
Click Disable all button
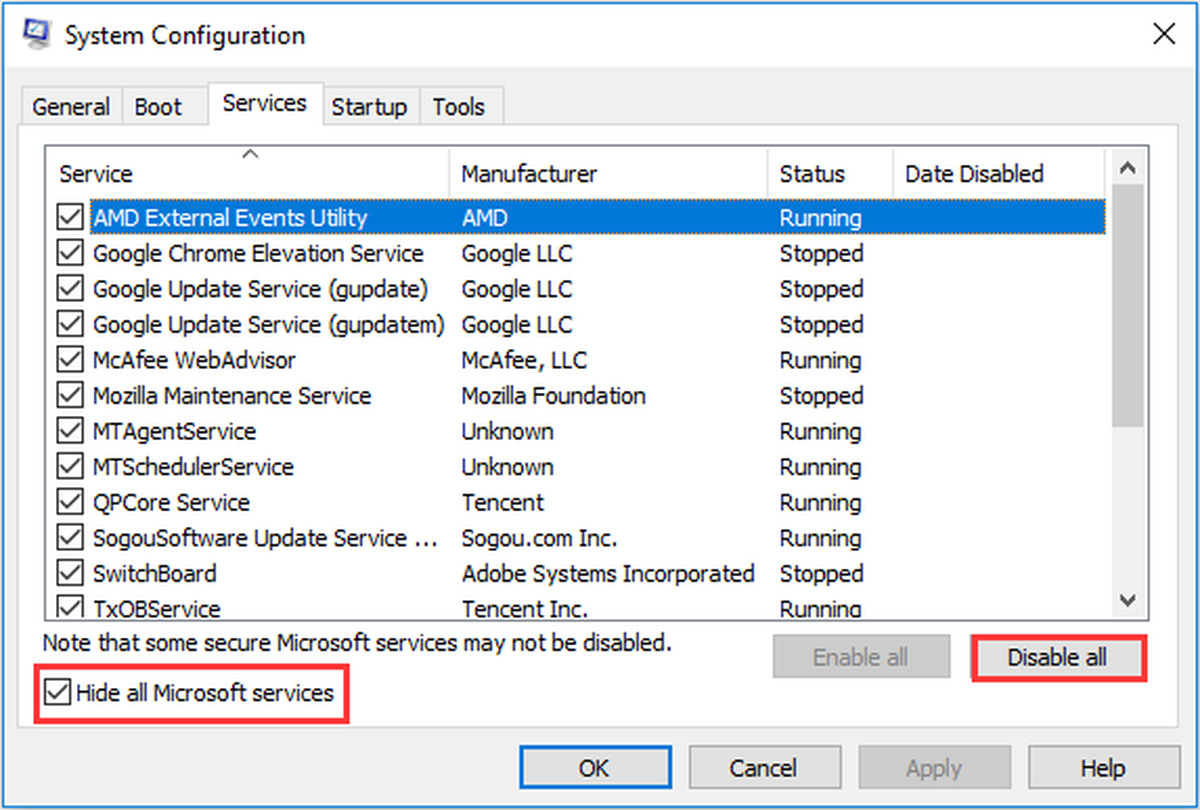pyautogui.click(x=1057, y=657)
